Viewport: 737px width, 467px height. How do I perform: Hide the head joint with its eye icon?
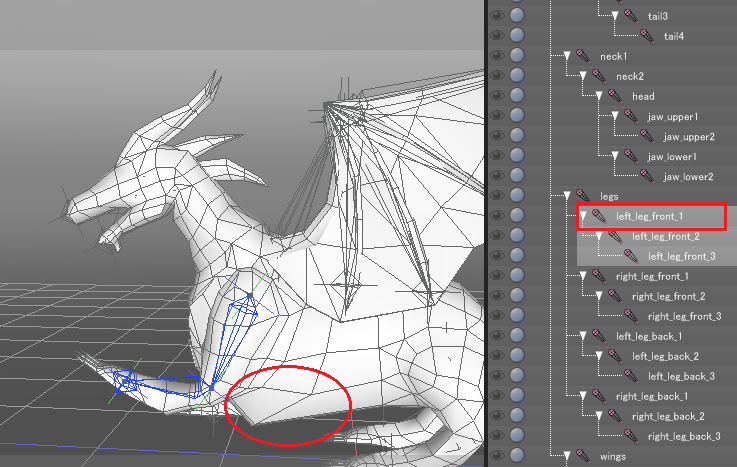point(497,95)
